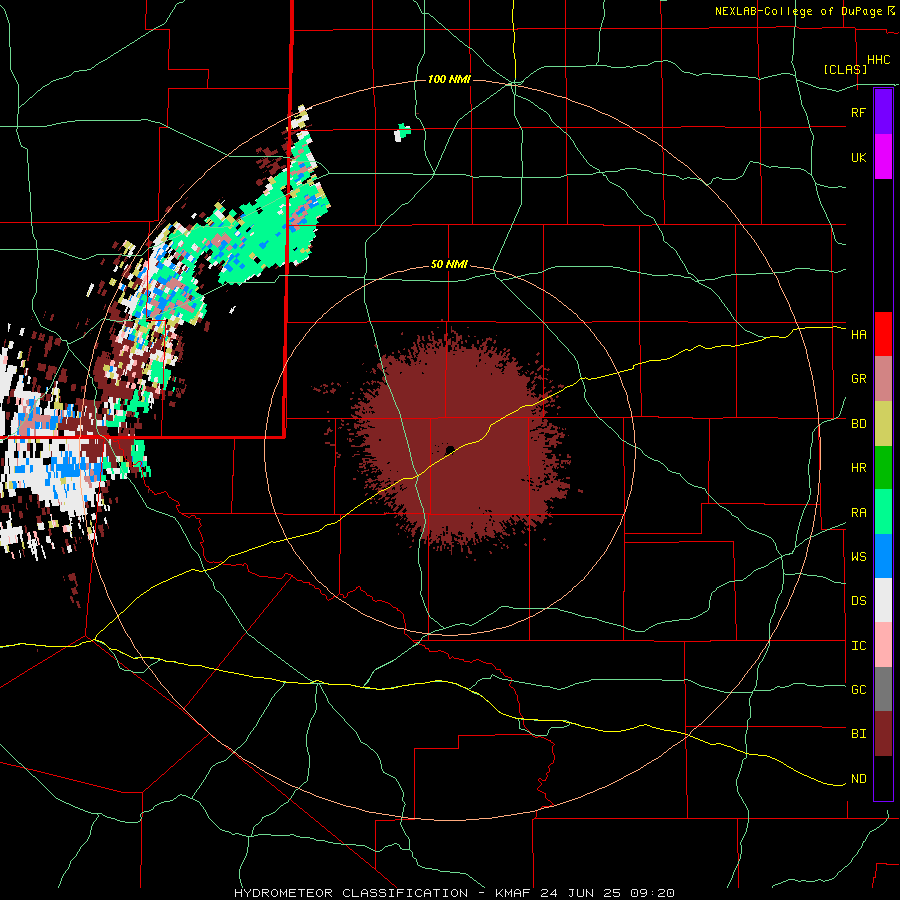900x900 pixels.
Task: Click the BD legend label
Action: pyautogui.click(x=858, y=424)
